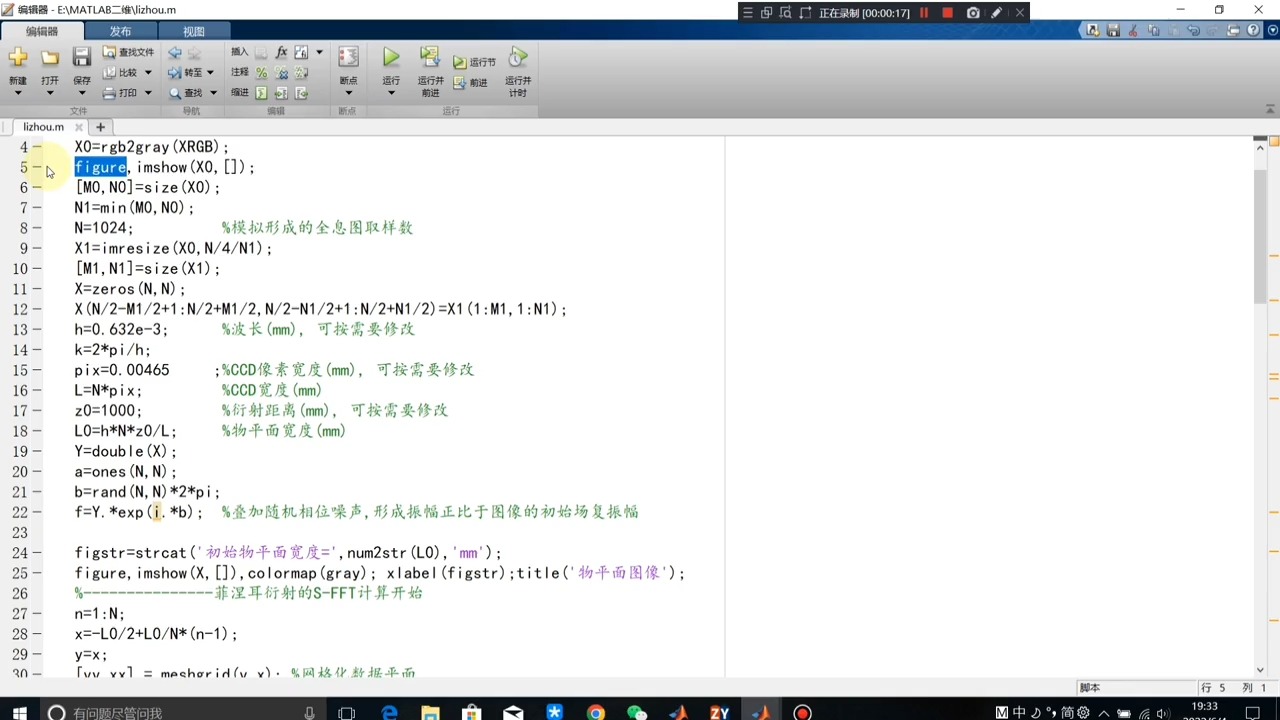Open help with question mark icon

pos(1253,31)
